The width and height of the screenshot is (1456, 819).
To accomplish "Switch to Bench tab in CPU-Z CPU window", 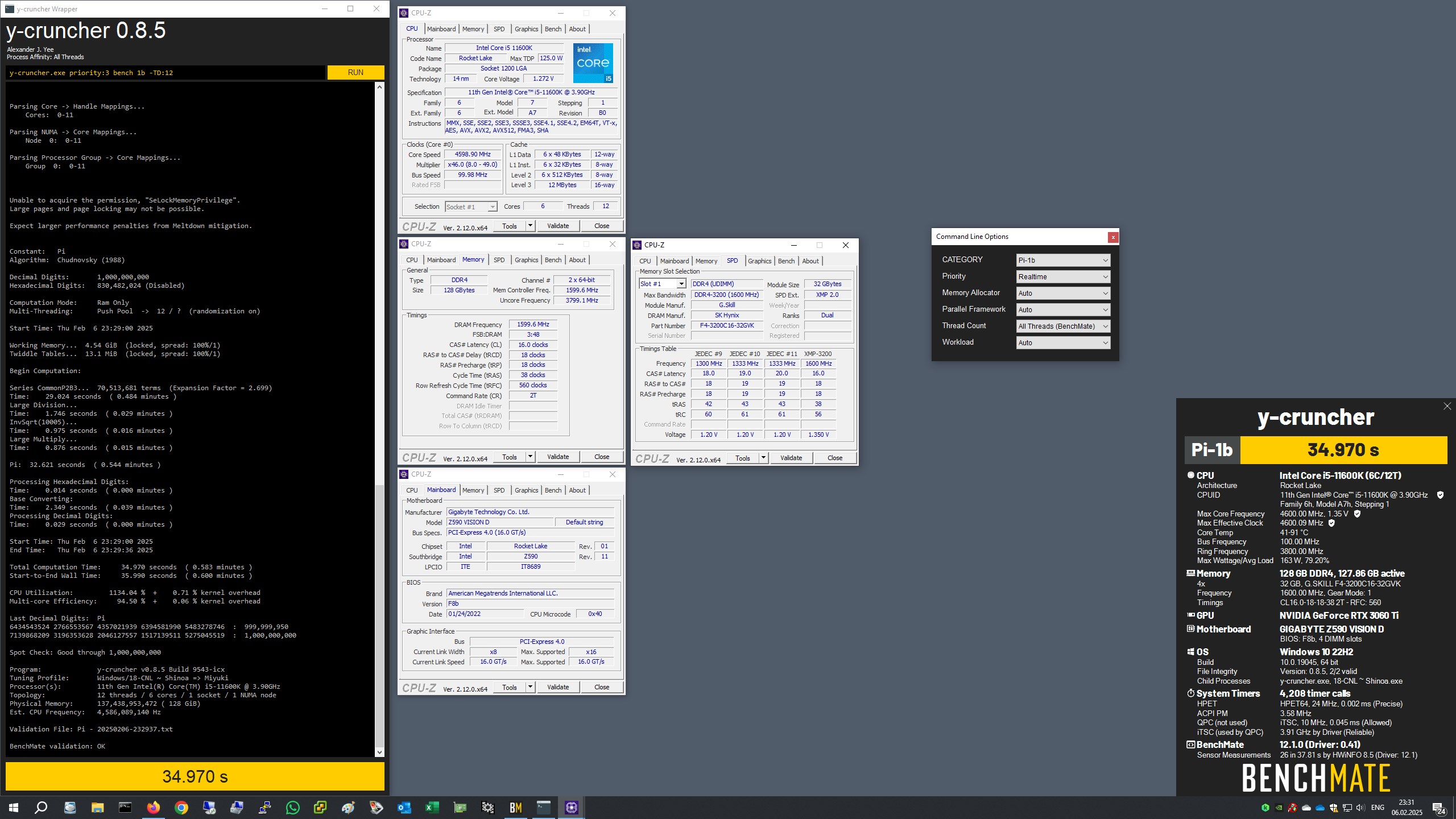I will click(553, 29).
